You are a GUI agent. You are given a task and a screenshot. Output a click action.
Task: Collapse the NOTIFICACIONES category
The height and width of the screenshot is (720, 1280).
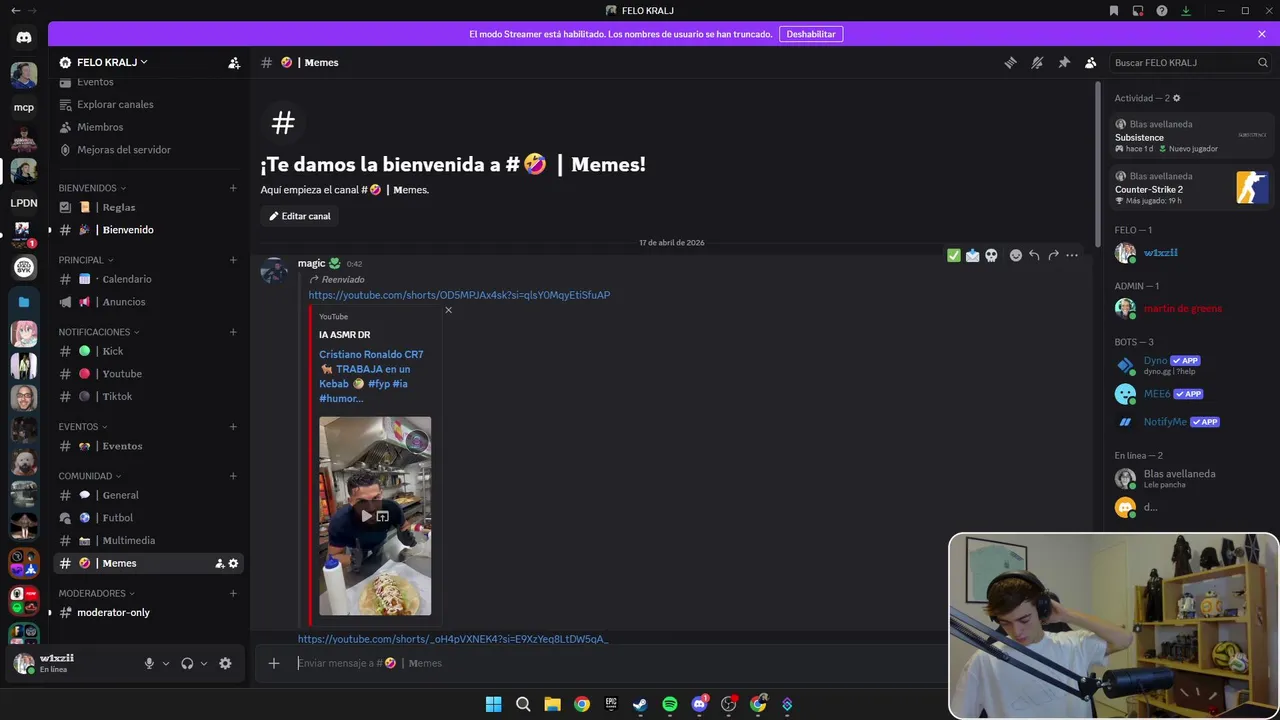coord(98,332)
